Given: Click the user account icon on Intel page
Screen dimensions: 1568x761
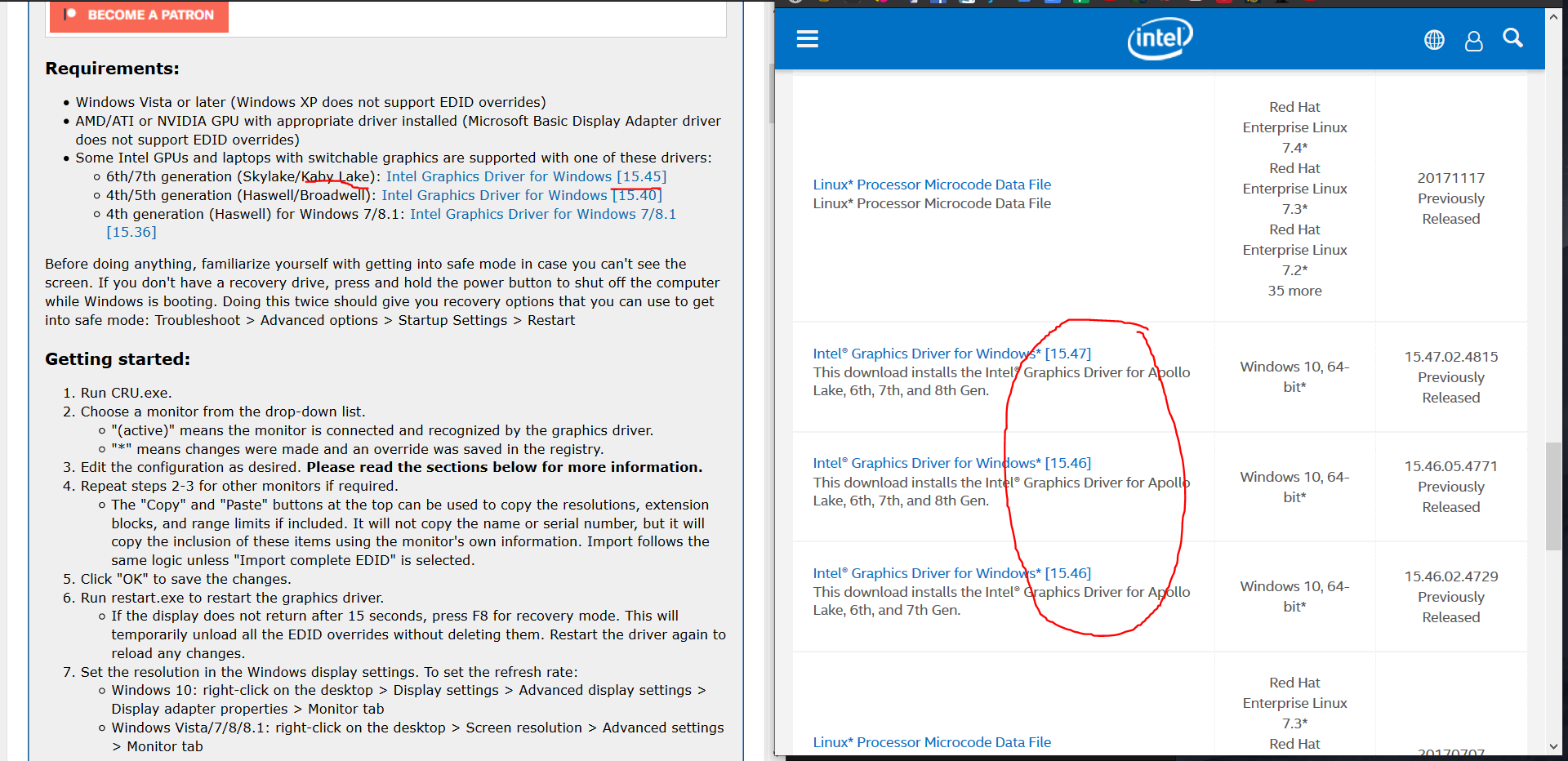Looking at the screenshot, I should click(1473, 41).
